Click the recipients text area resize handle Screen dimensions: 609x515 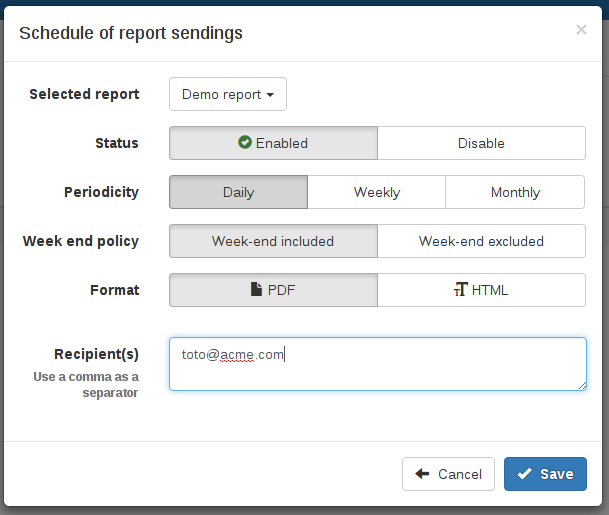coord(581,385)
